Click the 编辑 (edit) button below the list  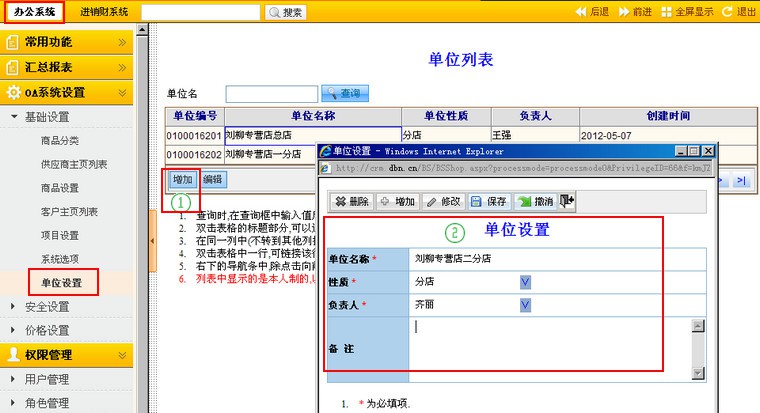(213, 180)
